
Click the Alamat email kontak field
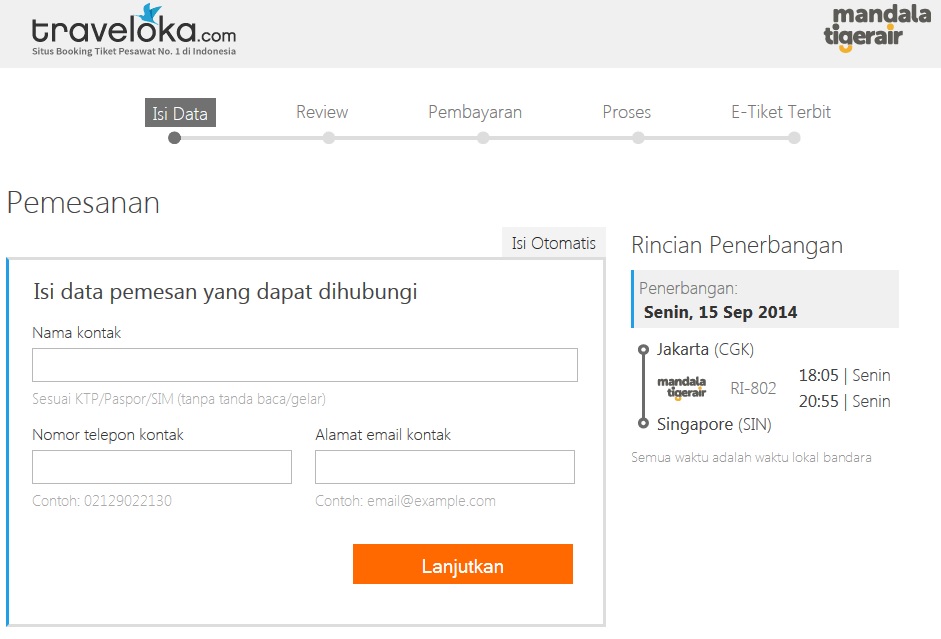click(x=445, y=467)
